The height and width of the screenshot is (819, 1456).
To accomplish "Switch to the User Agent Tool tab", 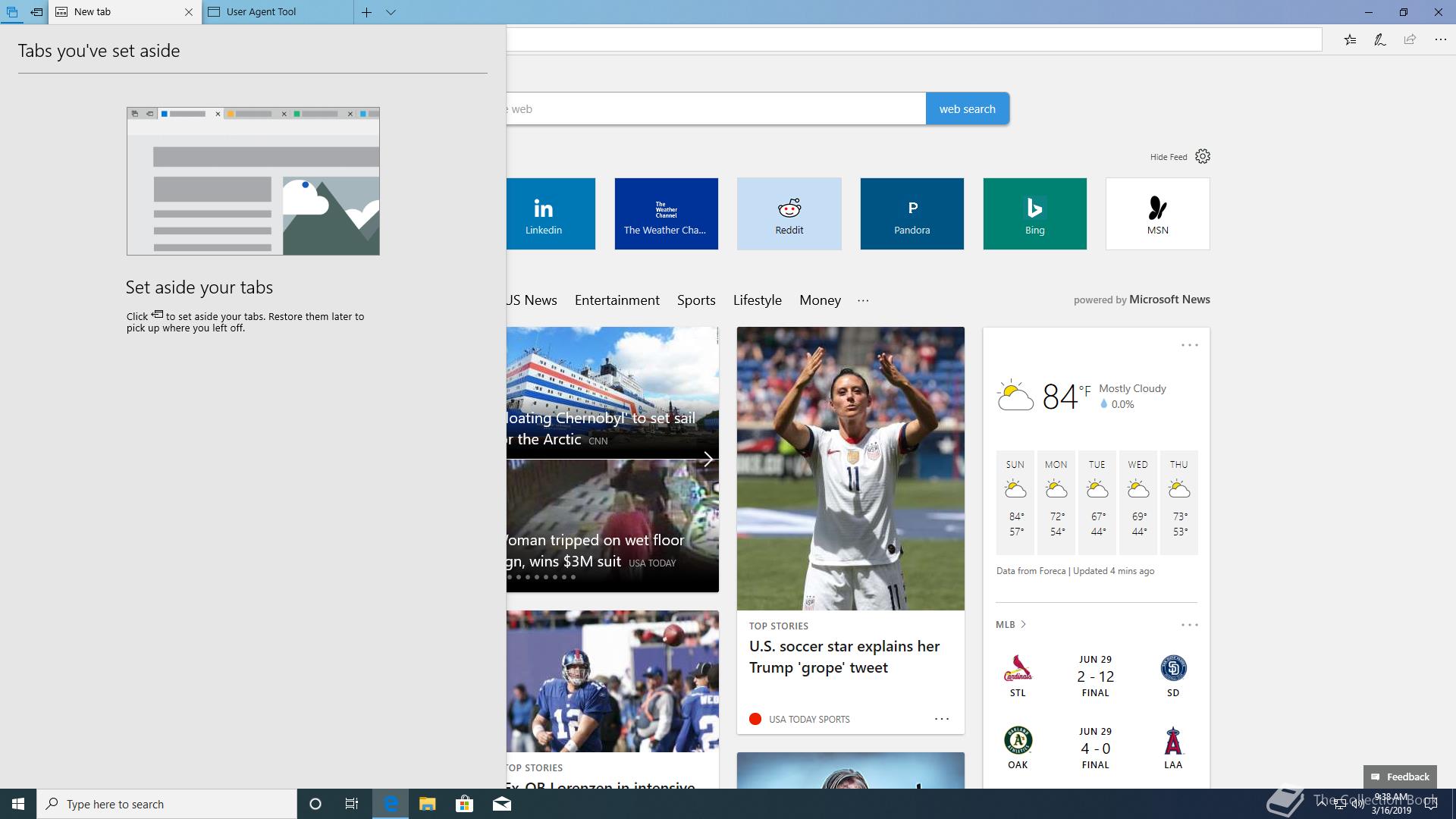I will [262, 12].
